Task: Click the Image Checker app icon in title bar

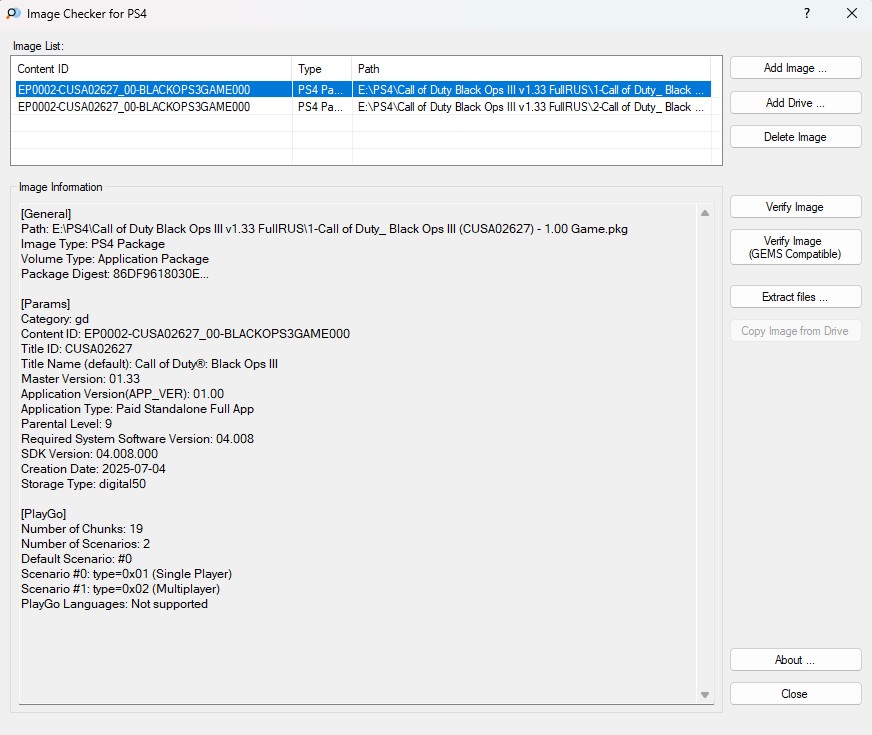Action: (x=13, y=13)
